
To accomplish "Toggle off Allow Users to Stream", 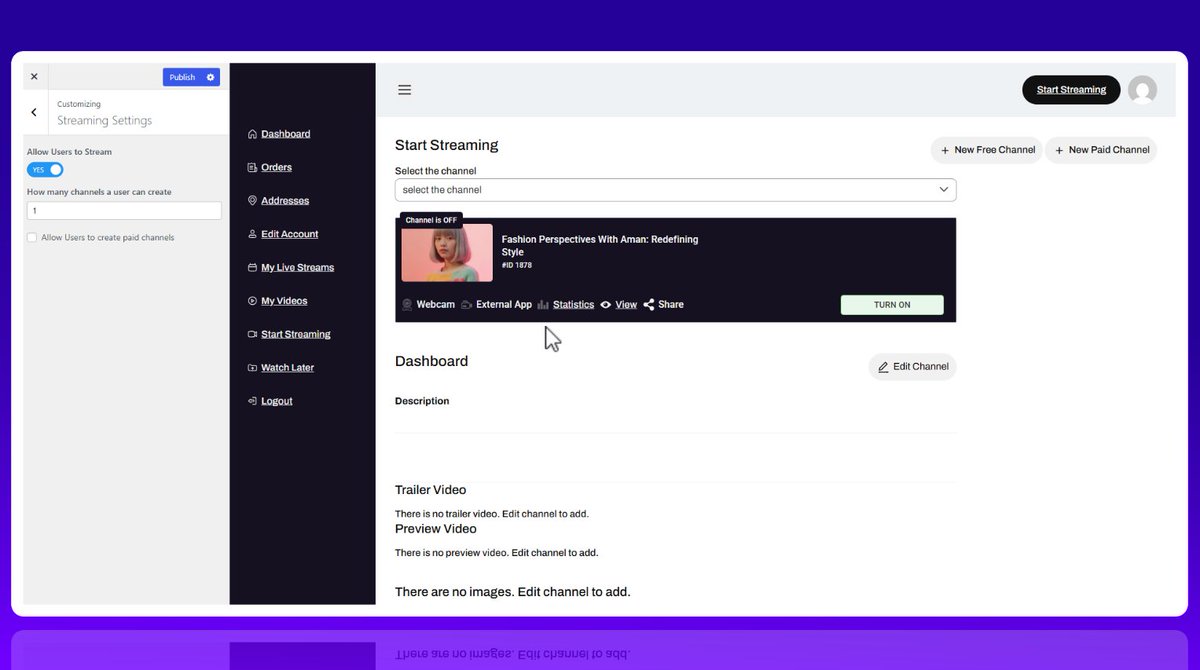I will coord(44,170).
